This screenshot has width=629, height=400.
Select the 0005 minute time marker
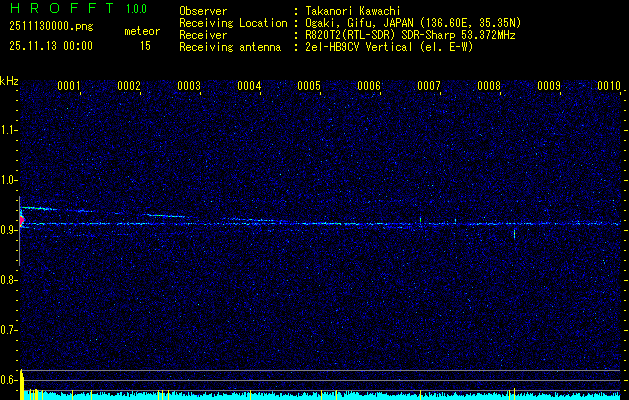(x=309, y=87)
